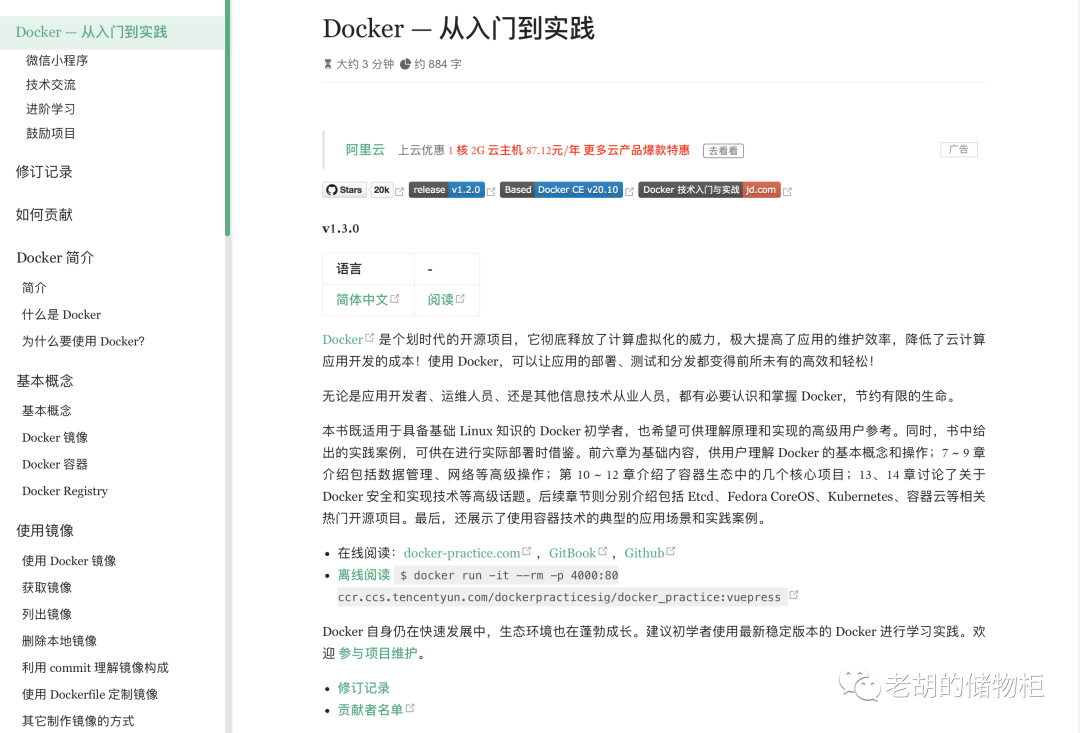Open Docker Registry sidebar item
The width and height of the screenshot is (1080, 733).
point(65,491)
